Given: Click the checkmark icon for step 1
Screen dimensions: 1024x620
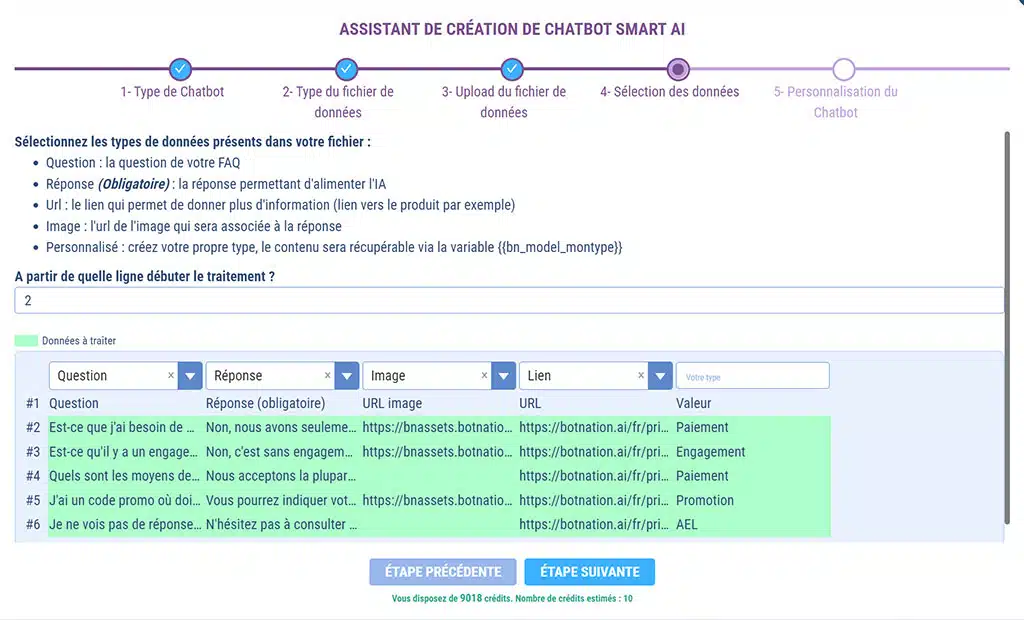Looking at the screenshot, I should (x=180, y=69).
